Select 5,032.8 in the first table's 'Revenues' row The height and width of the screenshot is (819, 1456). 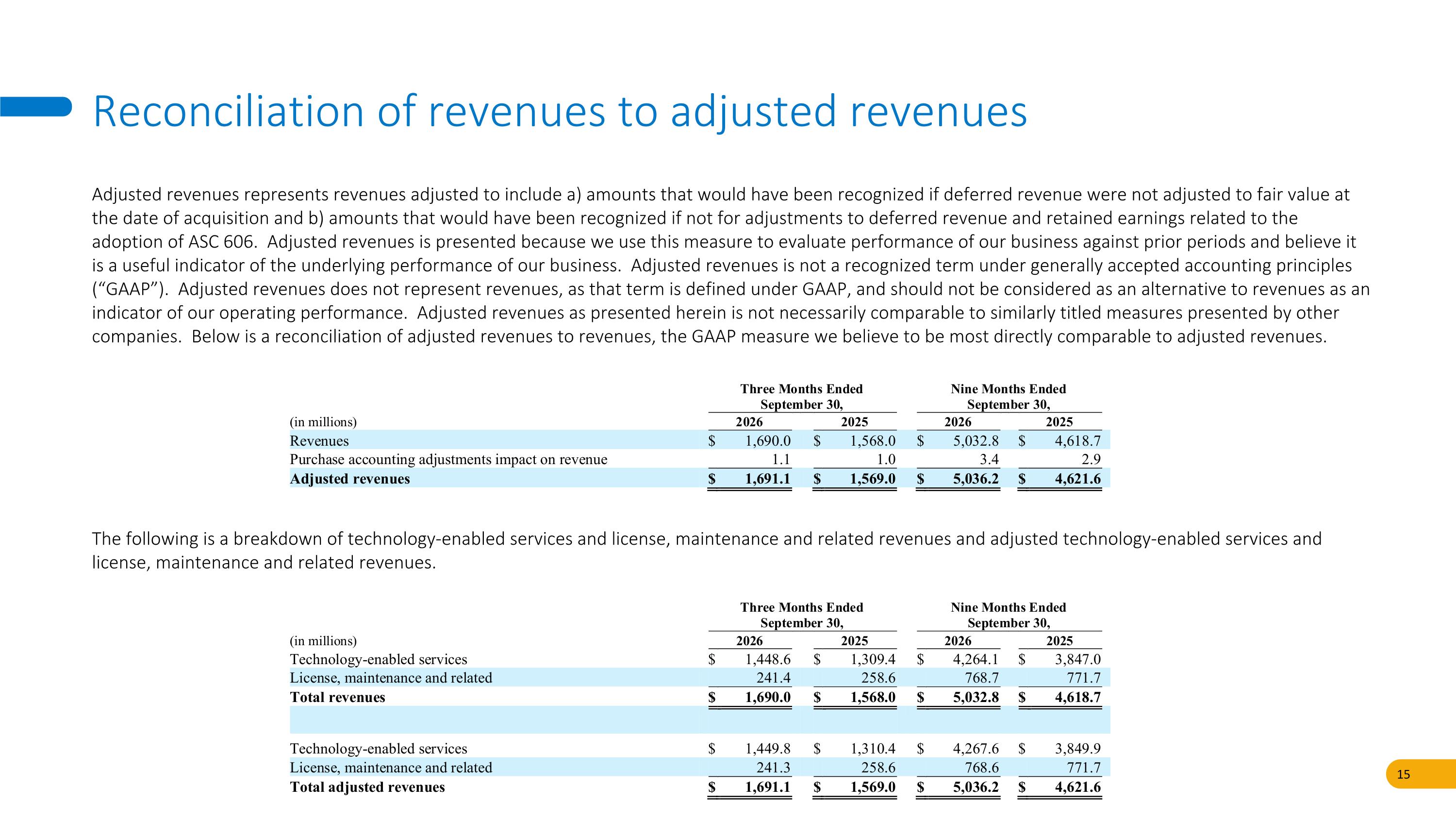pos(976,441)
